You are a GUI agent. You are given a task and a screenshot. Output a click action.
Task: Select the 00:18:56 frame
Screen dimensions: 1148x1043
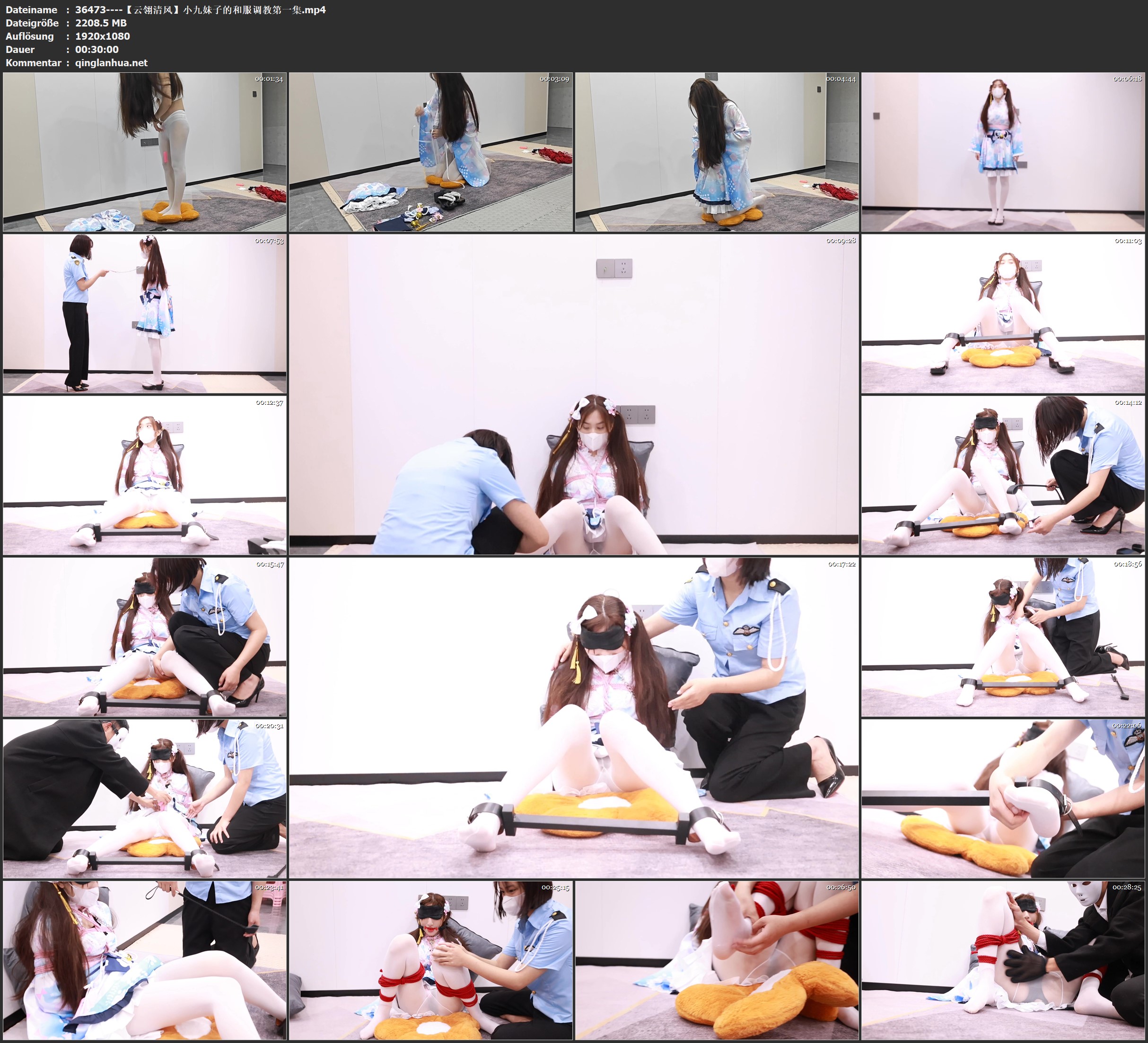pyautogui.click(x=1003, y=637)
